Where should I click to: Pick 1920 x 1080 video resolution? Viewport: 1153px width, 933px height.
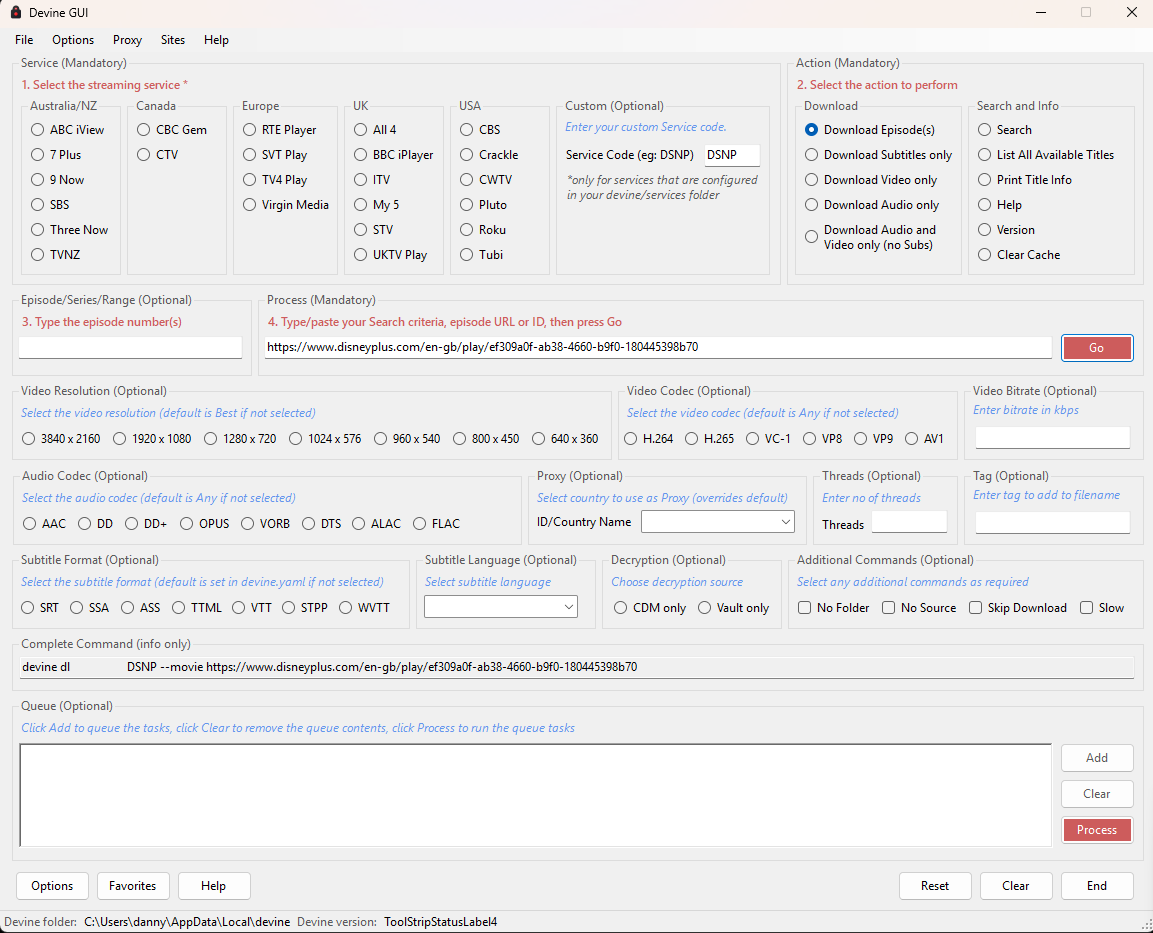[x=152, y=438]
